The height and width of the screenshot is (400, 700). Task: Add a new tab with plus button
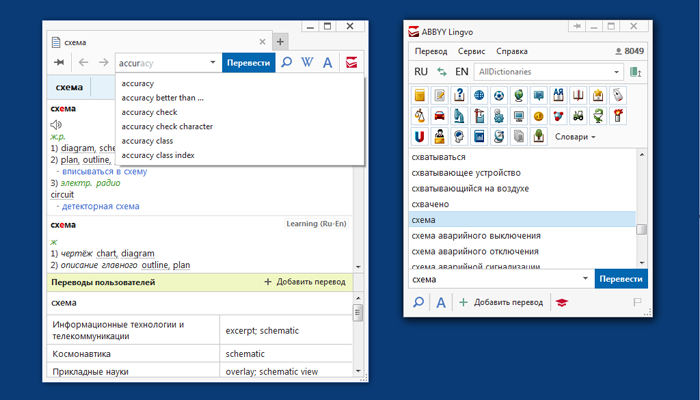tap(281, 42)
